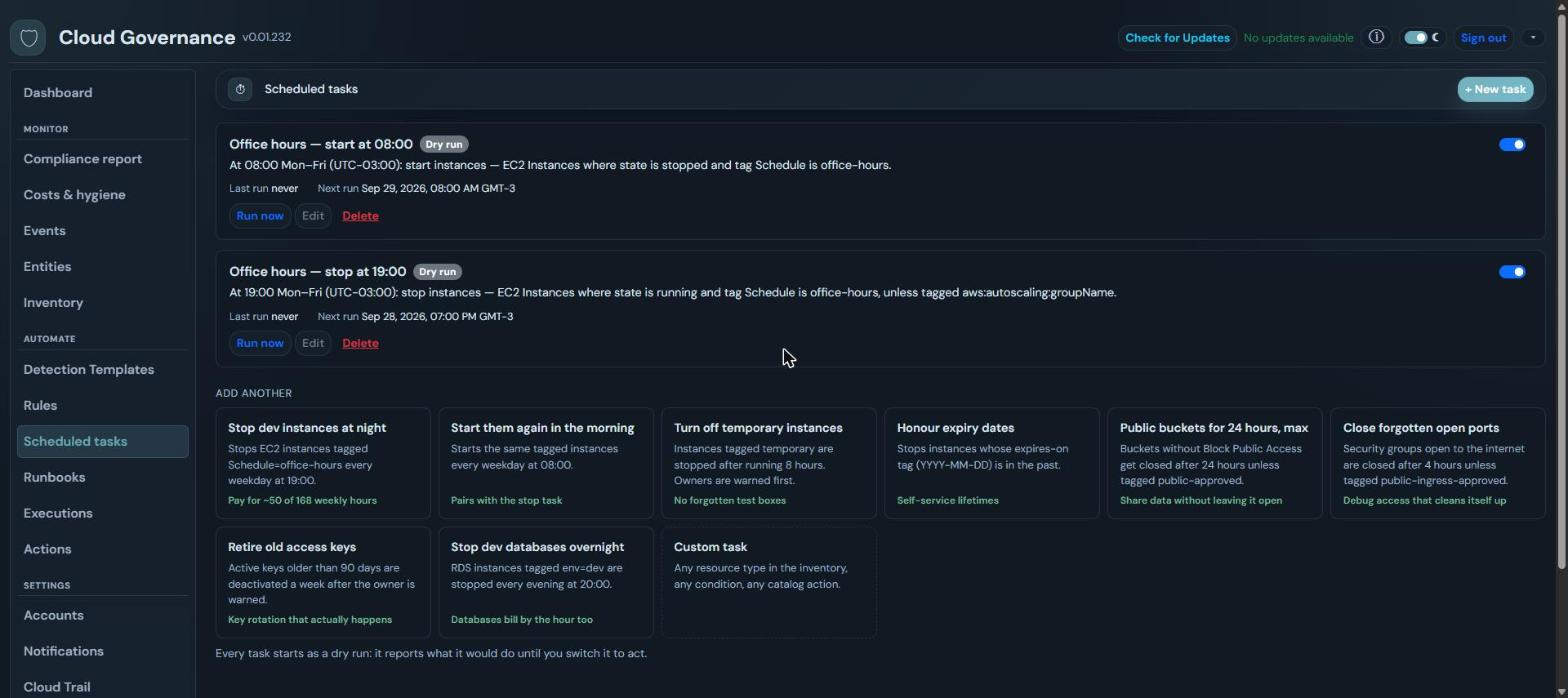The width and height of the screenshot is (1568, 698).
Task: Navigate to Events
Action: (103, 231)
